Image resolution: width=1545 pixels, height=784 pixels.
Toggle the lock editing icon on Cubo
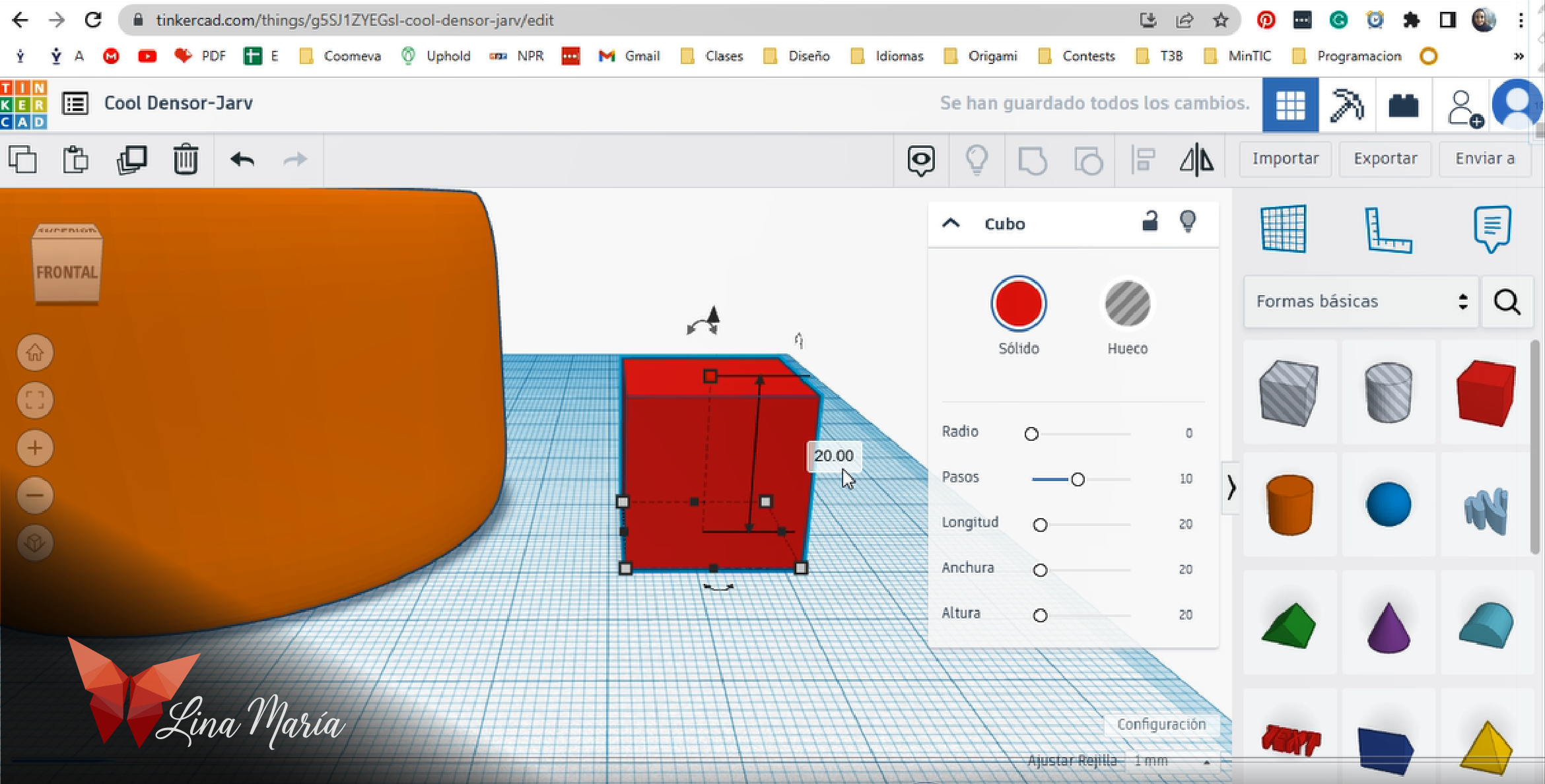pos(1150,222)
